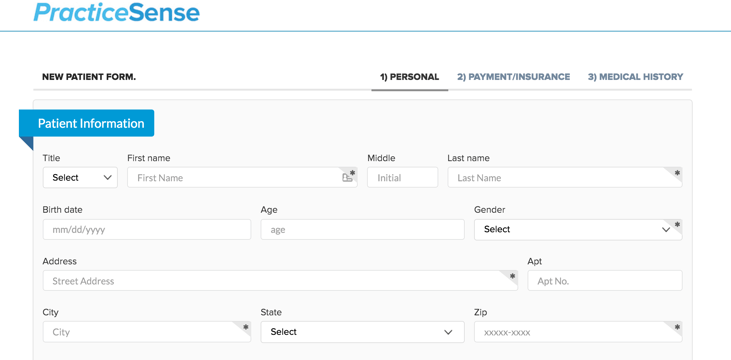731x360 pixels.
Task: Open the Title Select dropdown
Action: [x=80, y=178]
